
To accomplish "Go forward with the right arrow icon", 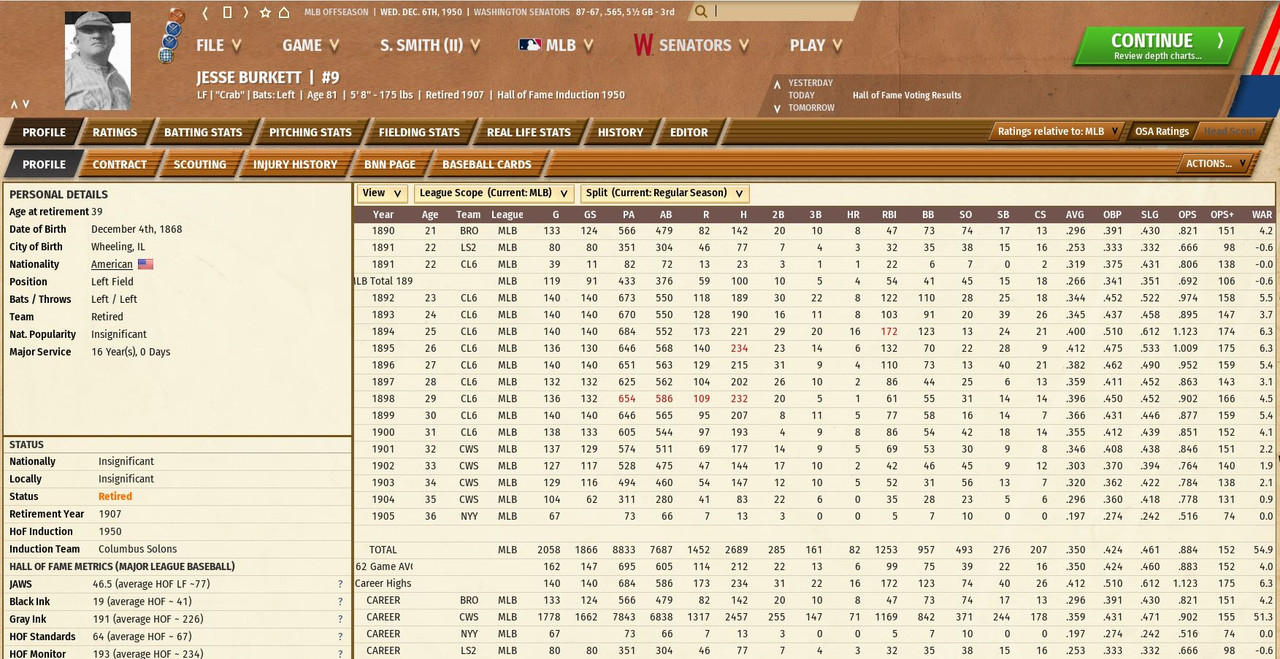I will pyautogui.click(x=247, y=13).
